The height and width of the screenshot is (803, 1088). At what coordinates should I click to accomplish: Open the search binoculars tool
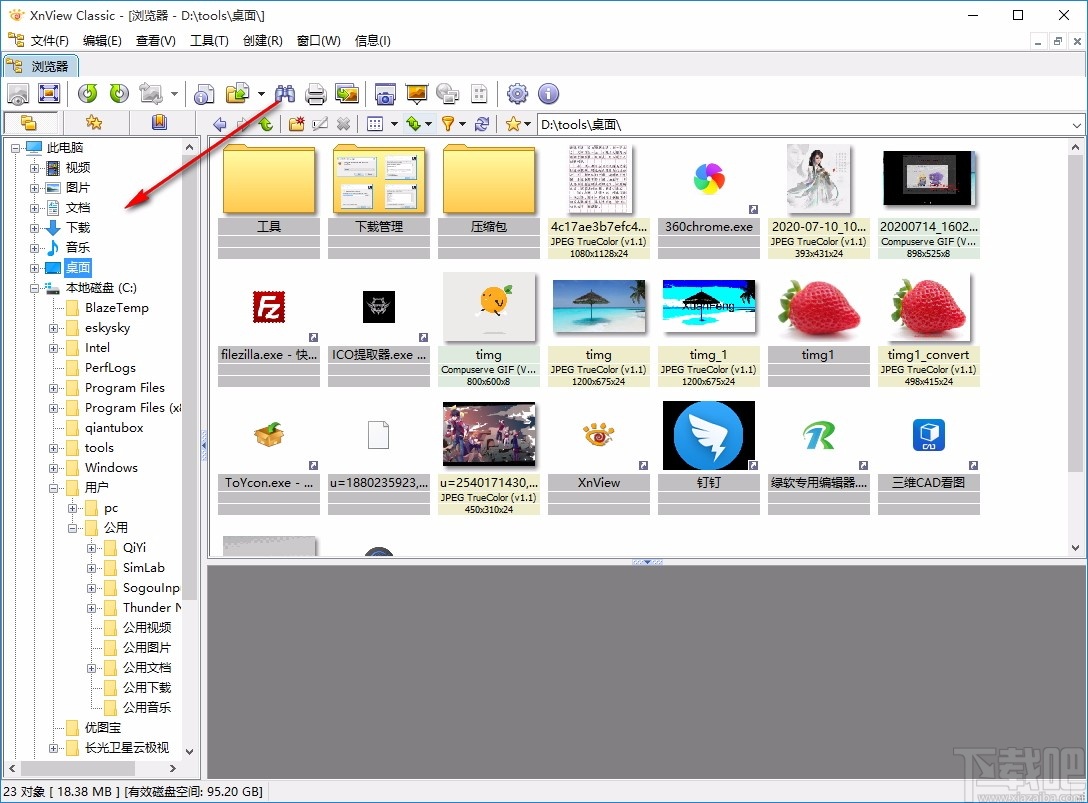click(285, 94)
